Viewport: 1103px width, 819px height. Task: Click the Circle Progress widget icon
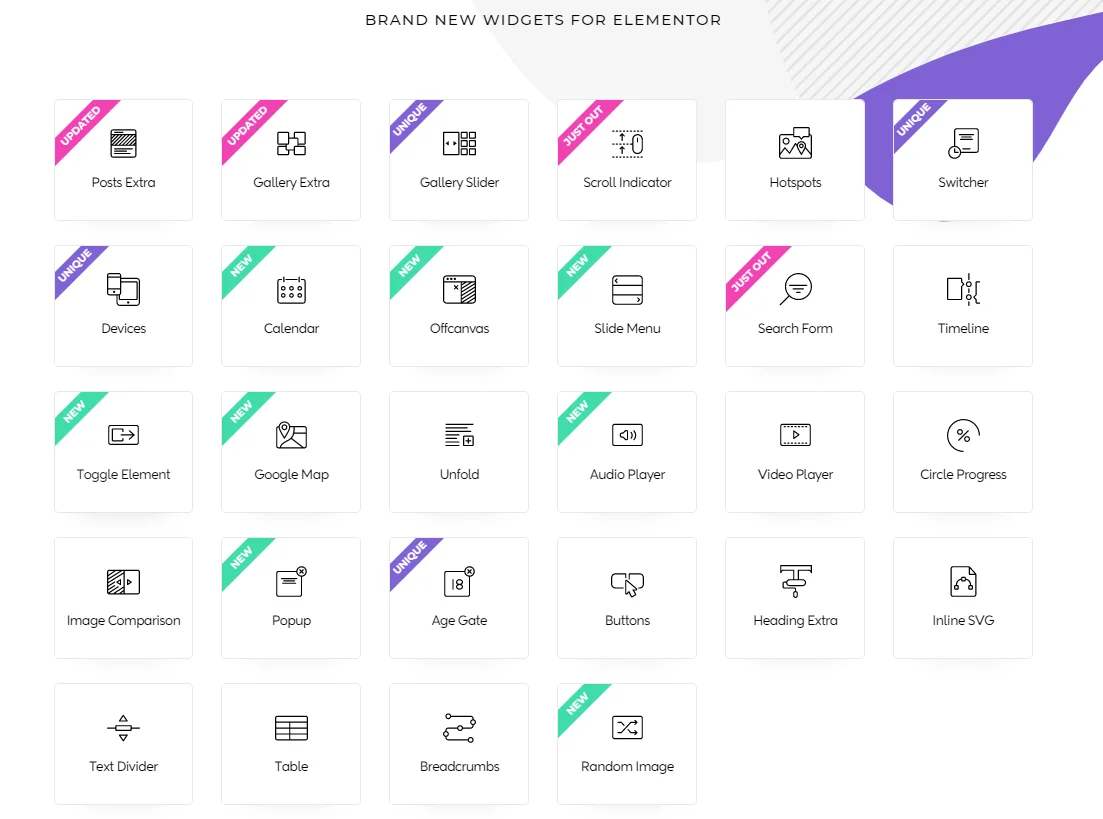963,434
